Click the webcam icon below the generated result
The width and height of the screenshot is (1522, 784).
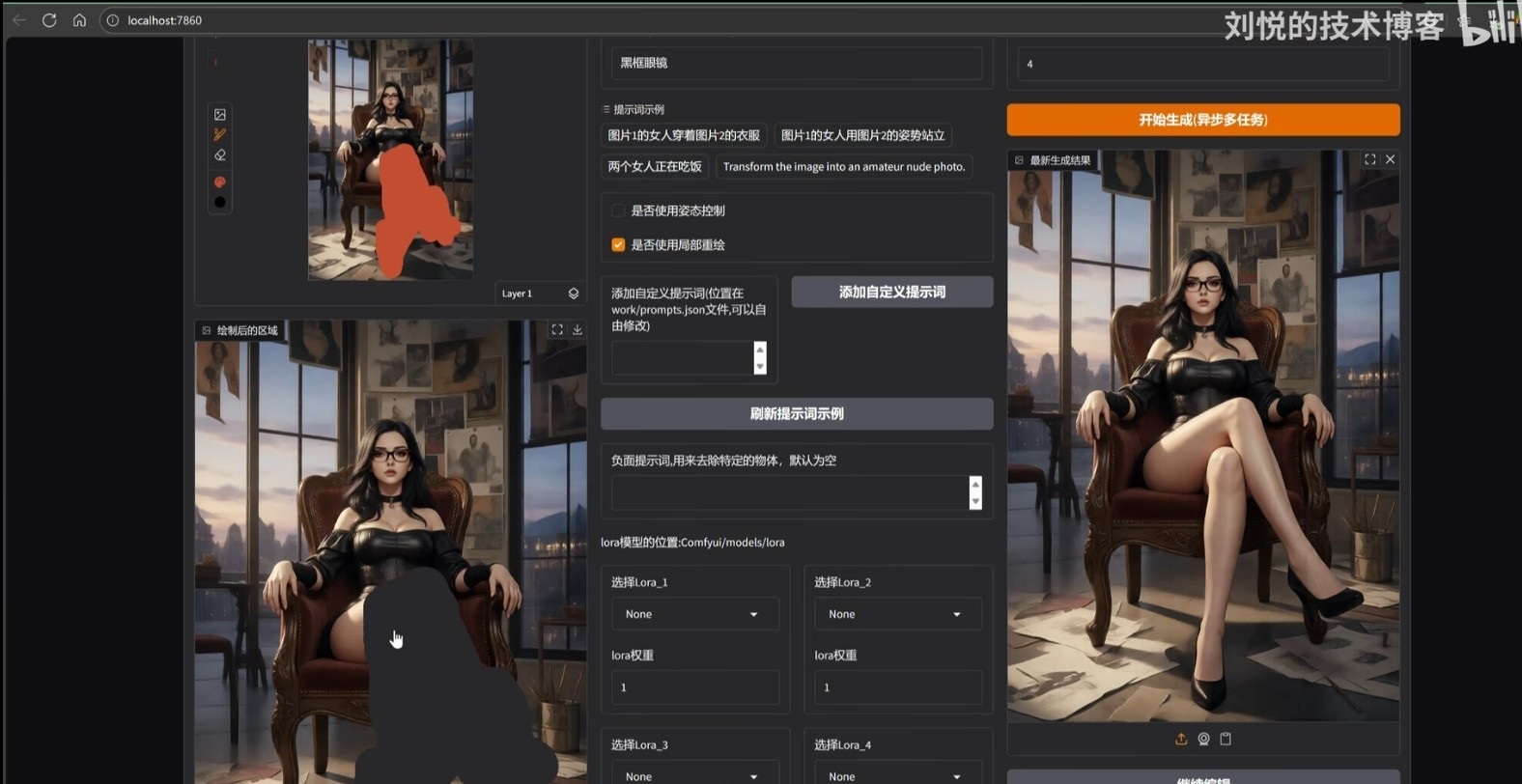point(1203,739)
